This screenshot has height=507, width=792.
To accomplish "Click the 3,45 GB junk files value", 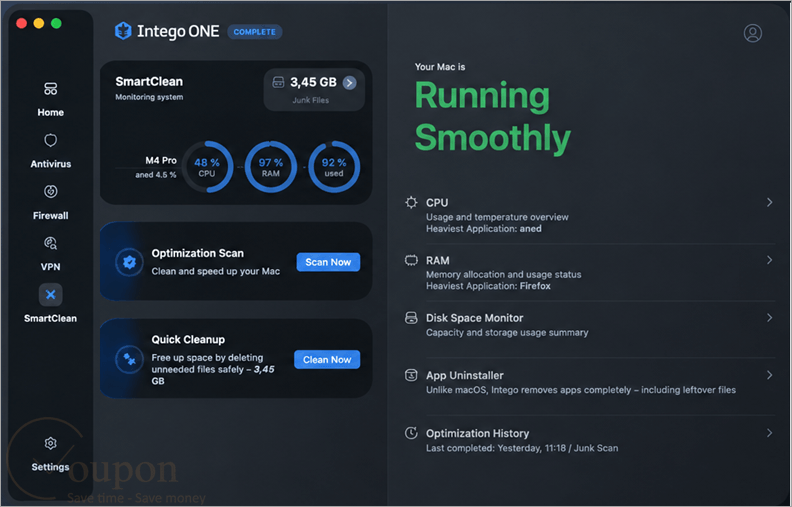I will (x=313, y=82).
